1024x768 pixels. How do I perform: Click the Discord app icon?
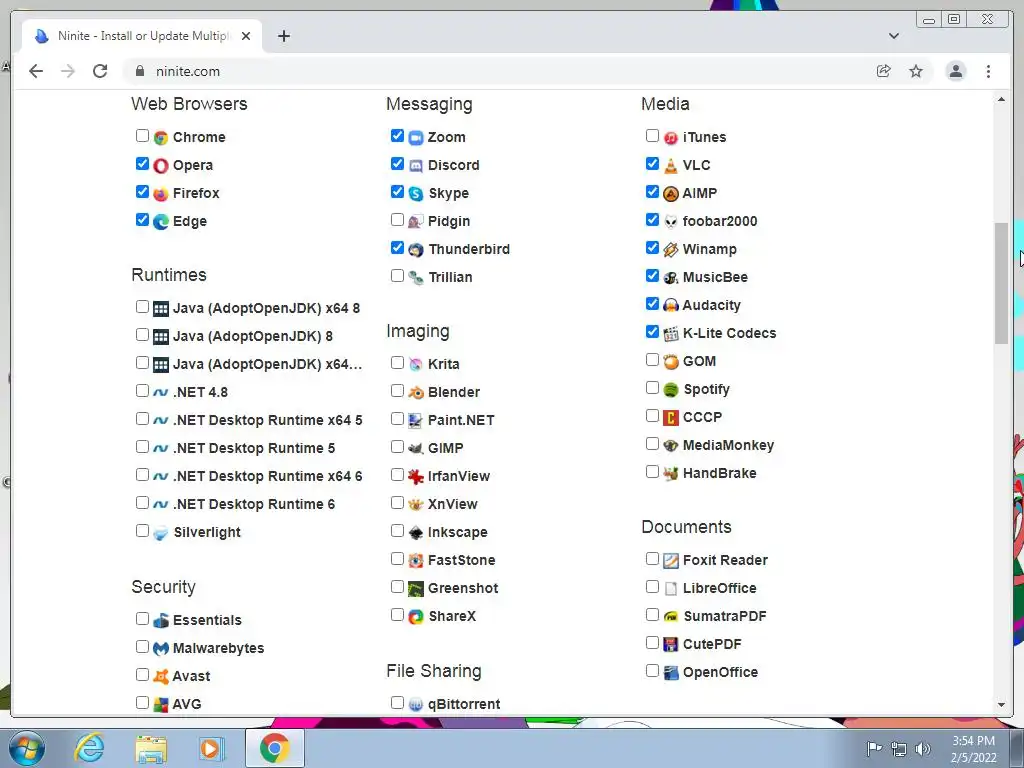(416, 166)
